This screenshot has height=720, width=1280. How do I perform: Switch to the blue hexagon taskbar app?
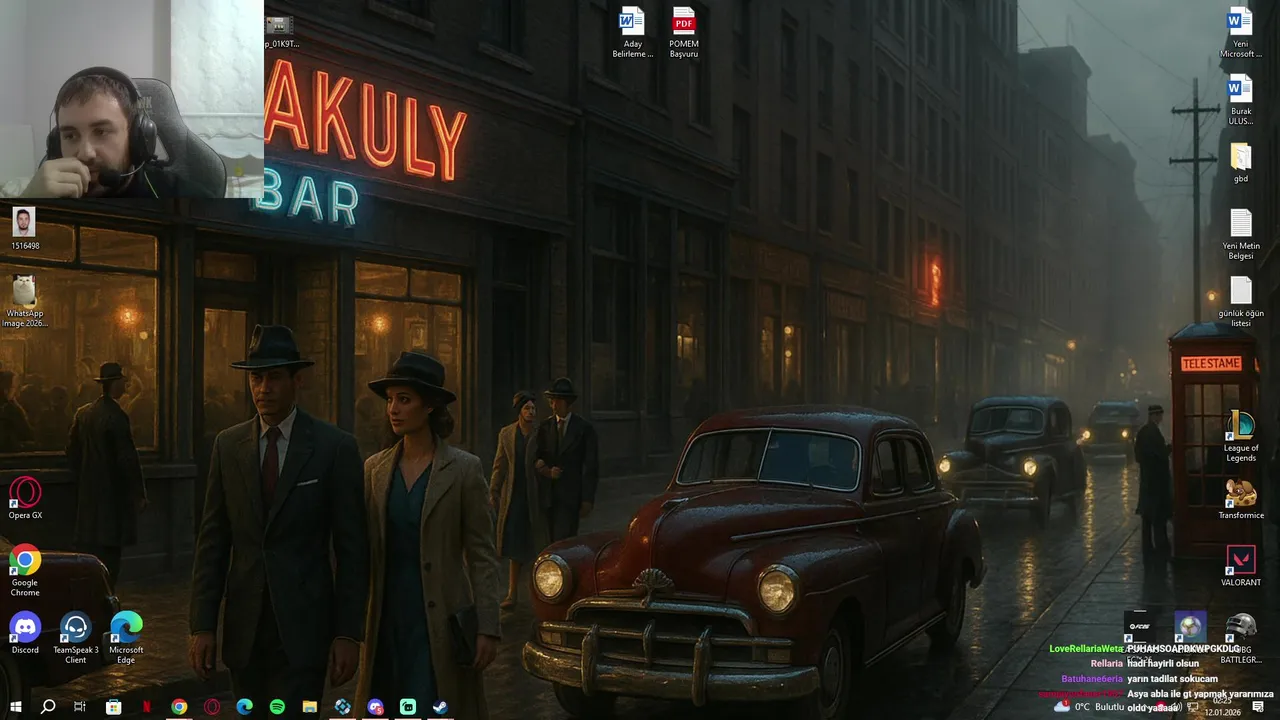pos(342,707)
